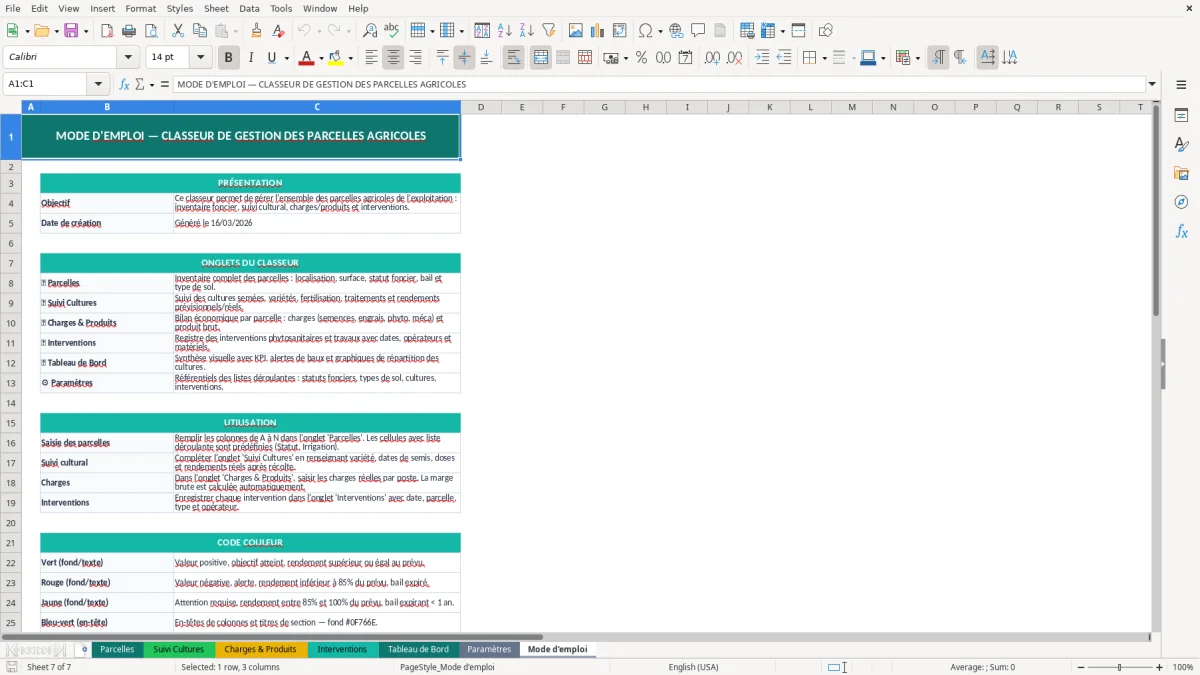The height and width of the screenshot is (675, 1200).
Task: Expand the Underline style dropdown arrow
Action: point(286,58)
